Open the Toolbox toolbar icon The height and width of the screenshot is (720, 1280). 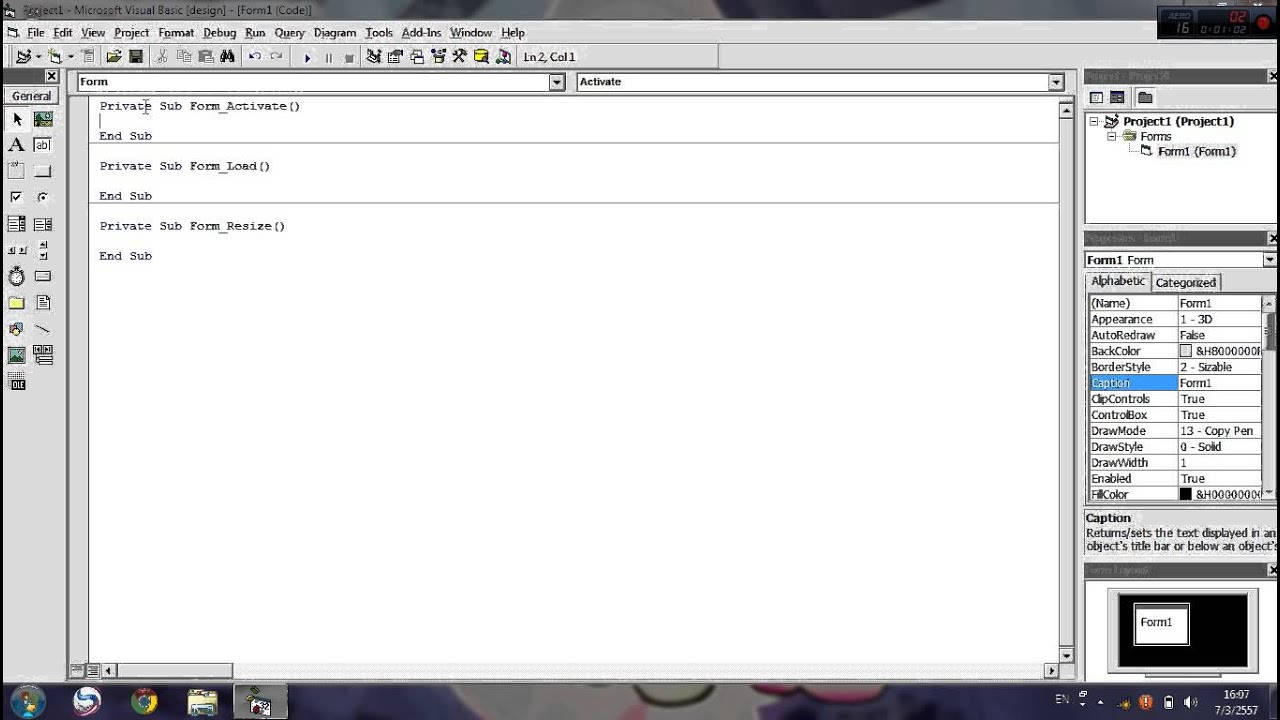point(460,57)
